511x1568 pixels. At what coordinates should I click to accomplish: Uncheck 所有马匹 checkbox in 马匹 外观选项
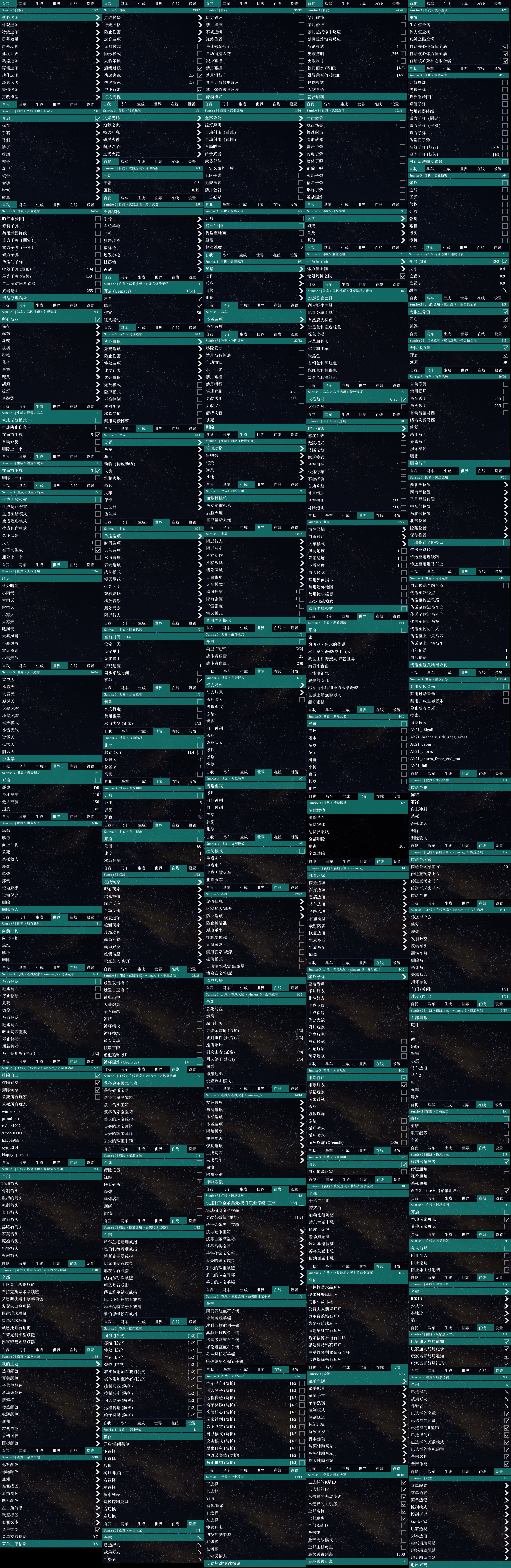pos(97,319)
